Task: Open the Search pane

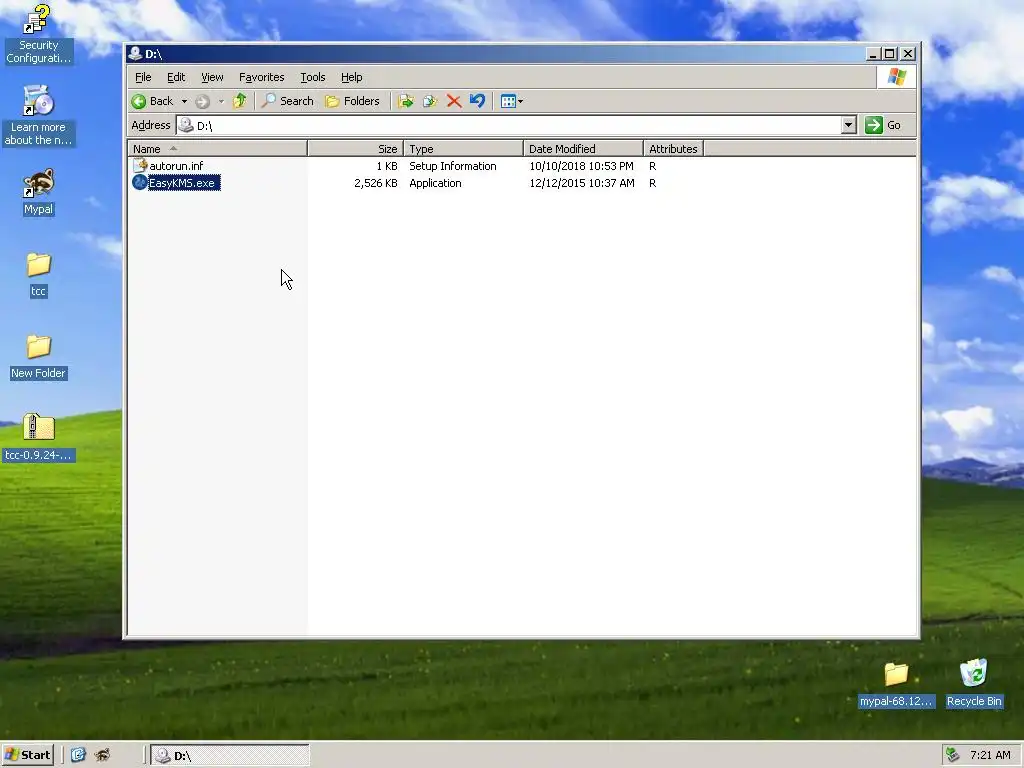Action: coord(287,101)
